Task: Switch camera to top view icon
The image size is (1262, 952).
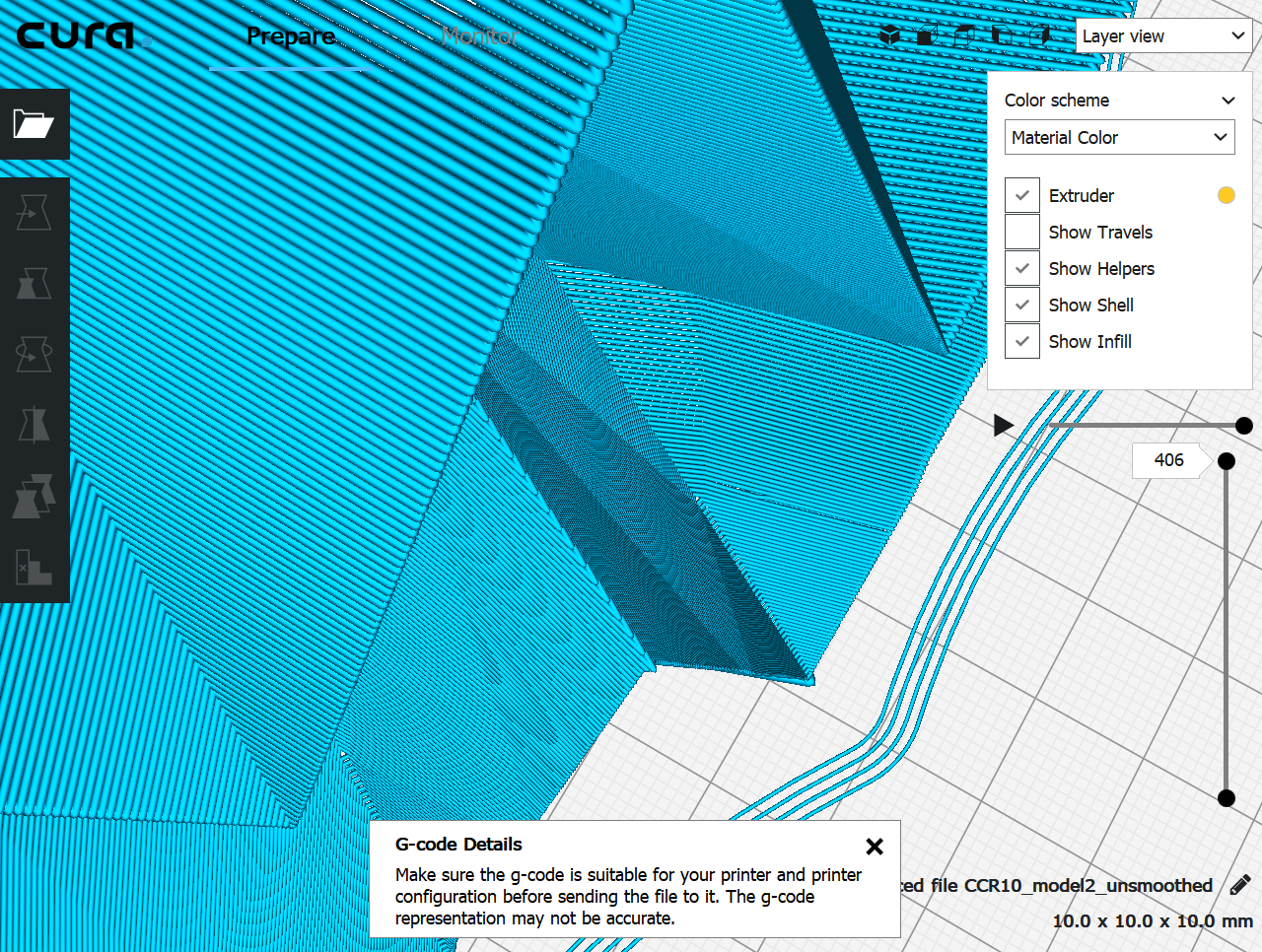Action: pyautogui.click(x=963, y=36)
